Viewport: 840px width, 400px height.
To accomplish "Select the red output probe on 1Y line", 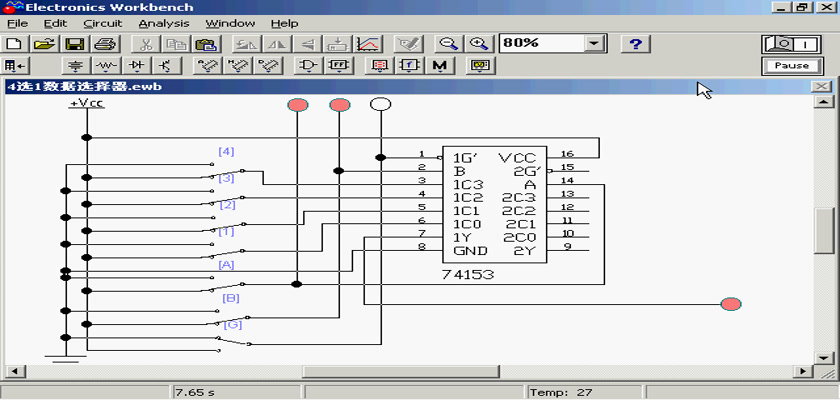I will [731, 304].
